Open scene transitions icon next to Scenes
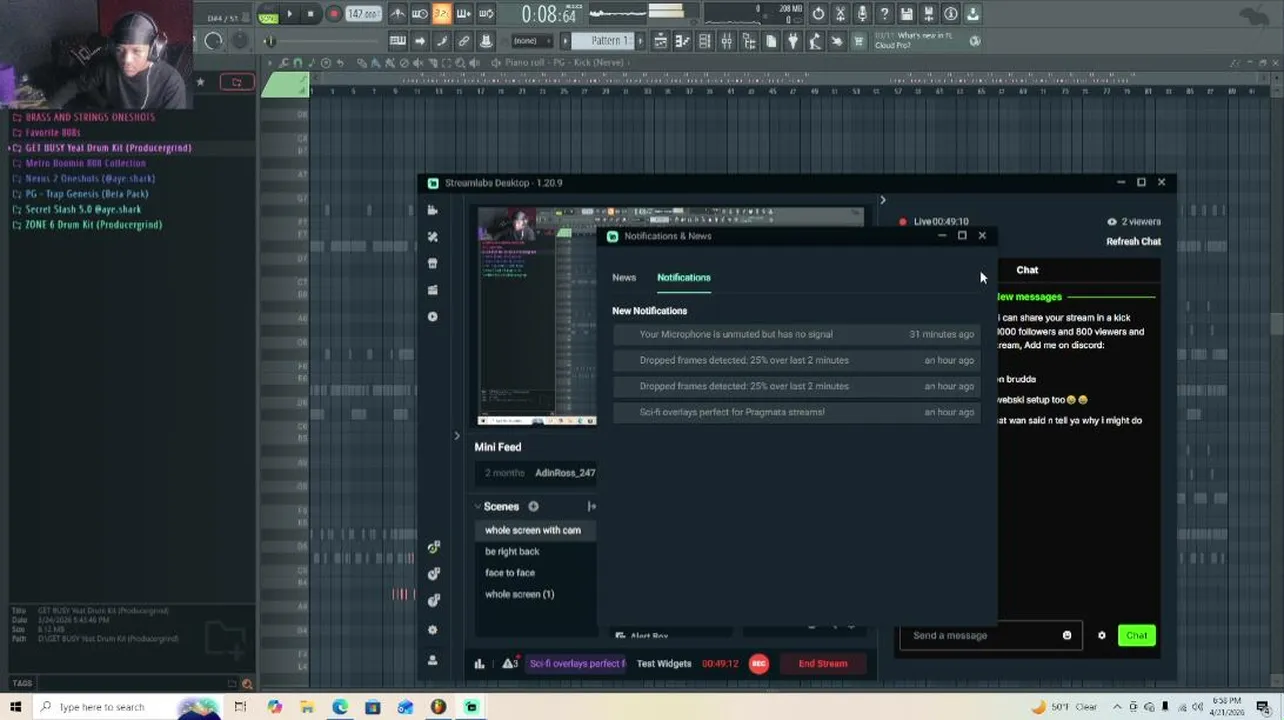 point(591,507)
